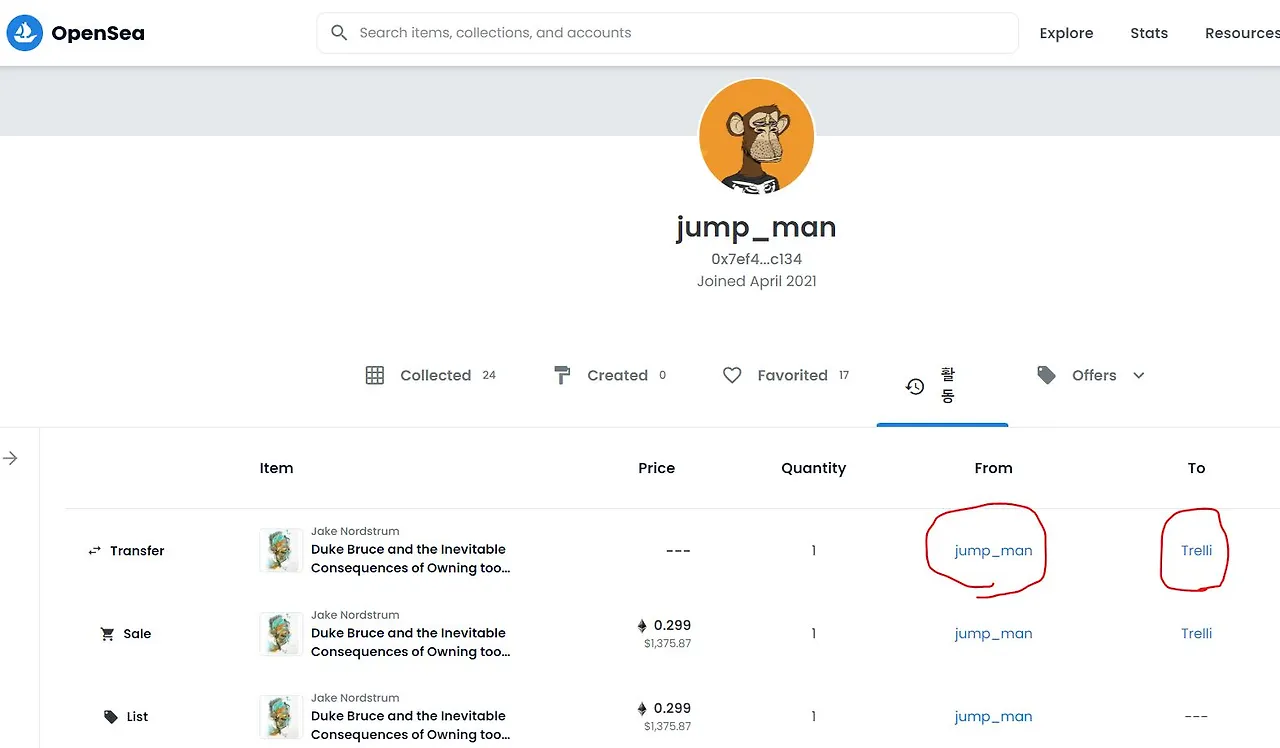Viewport: 1280px width, 748px height.
Task: Click the activity history clock icon
Action: pyautogui.click(x=915, y=386)
